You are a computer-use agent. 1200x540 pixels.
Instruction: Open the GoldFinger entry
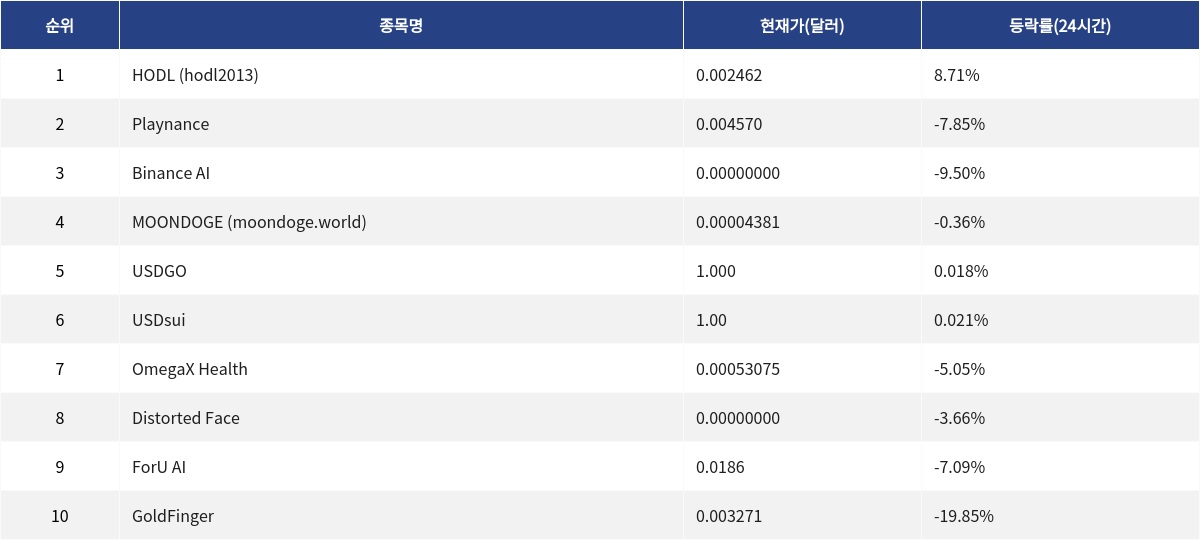point(173,516)
